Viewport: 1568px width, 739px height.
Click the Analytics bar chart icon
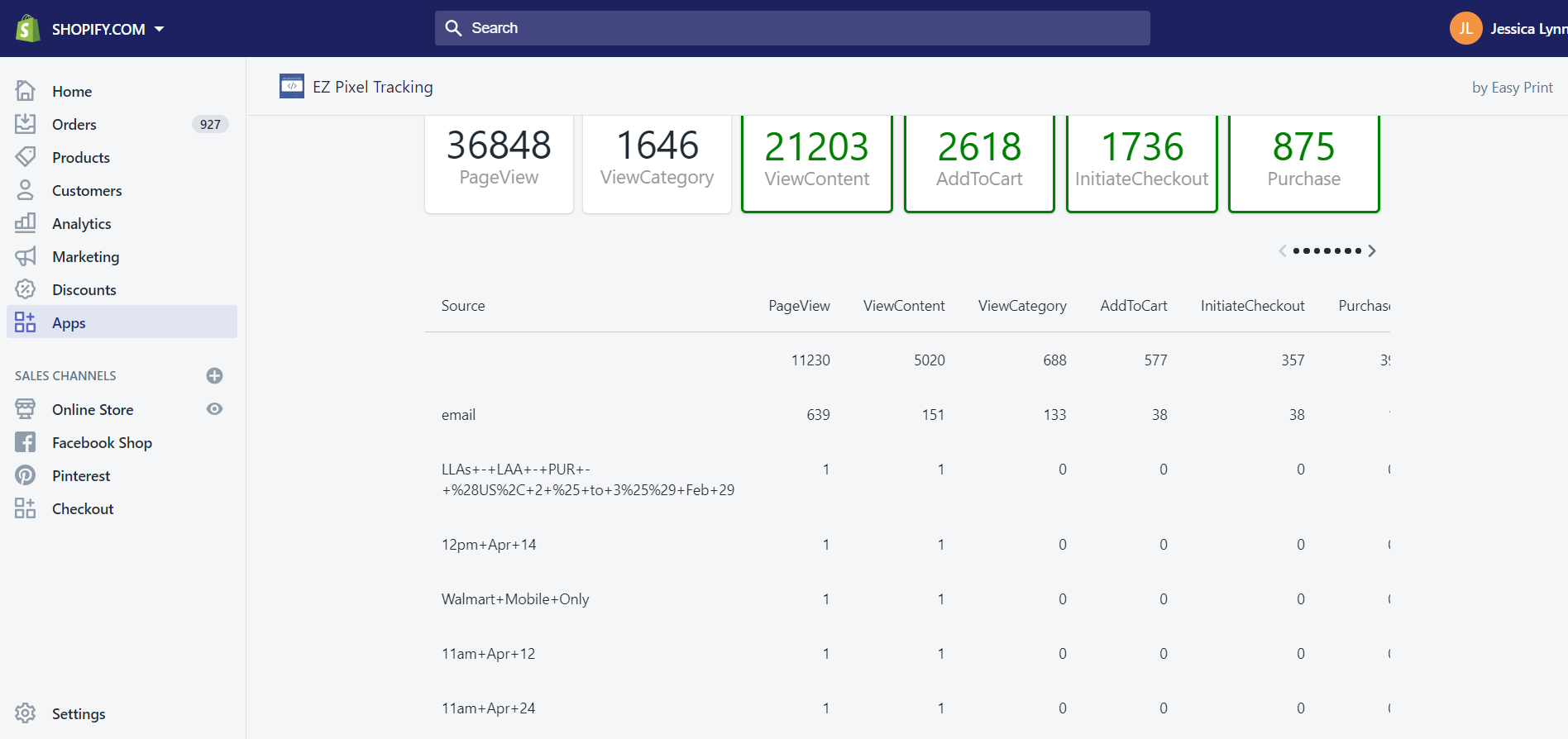tap(26, 223)
